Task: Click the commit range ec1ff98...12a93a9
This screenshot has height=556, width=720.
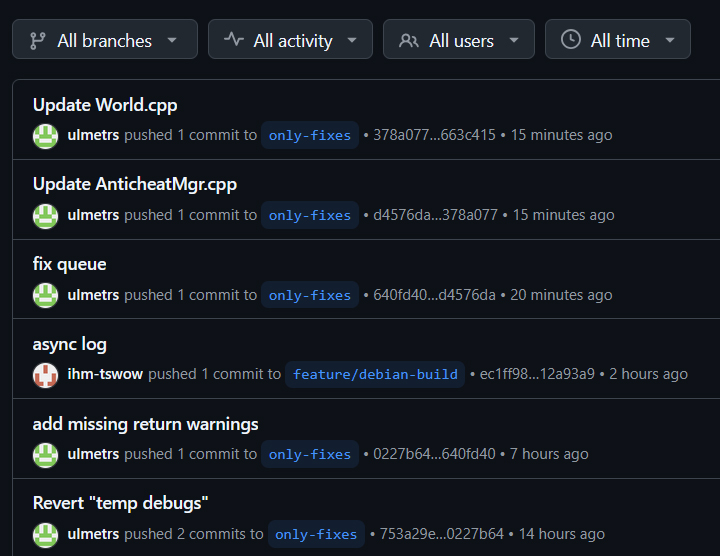Action: click(537, 374)
